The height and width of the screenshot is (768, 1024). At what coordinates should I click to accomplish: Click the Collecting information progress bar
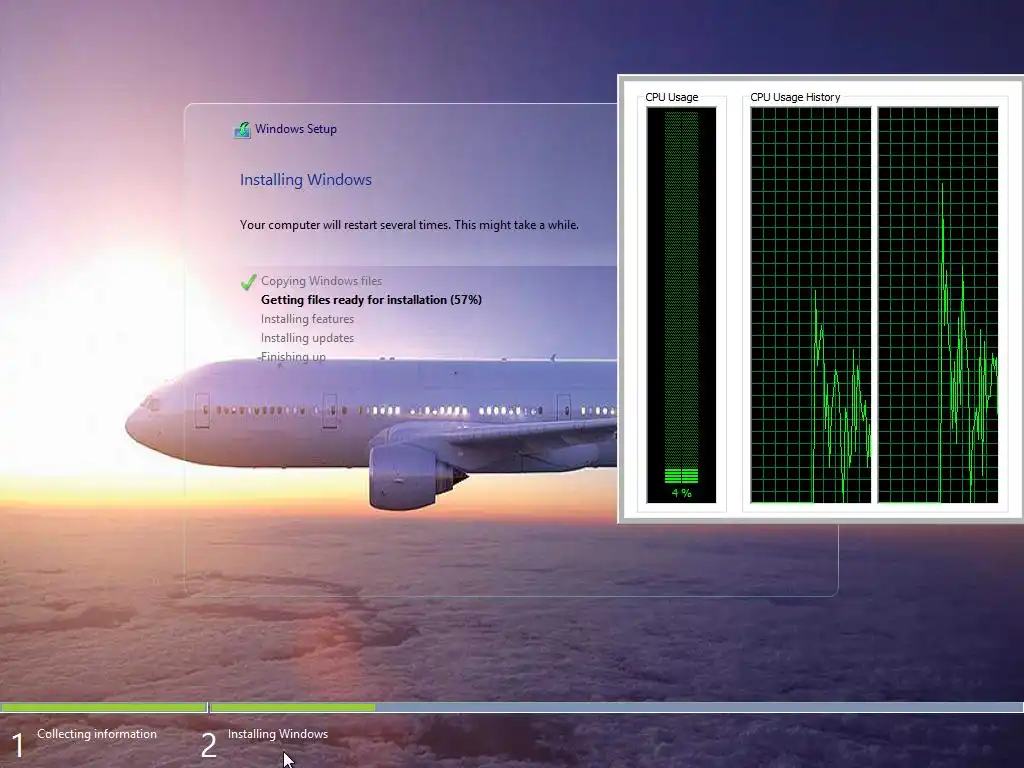pyautogui.click(x=103, y=707)
